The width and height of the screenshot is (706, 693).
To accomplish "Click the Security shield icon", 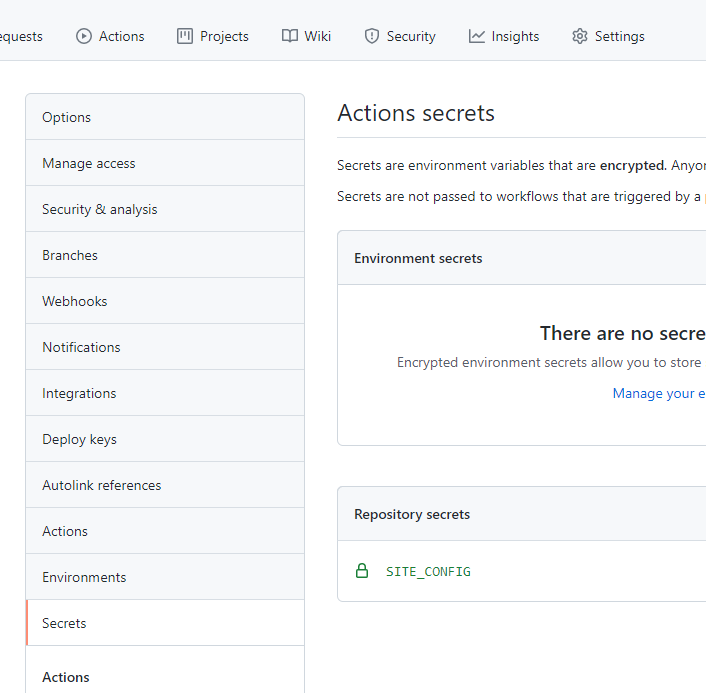I will click(371, 36).
